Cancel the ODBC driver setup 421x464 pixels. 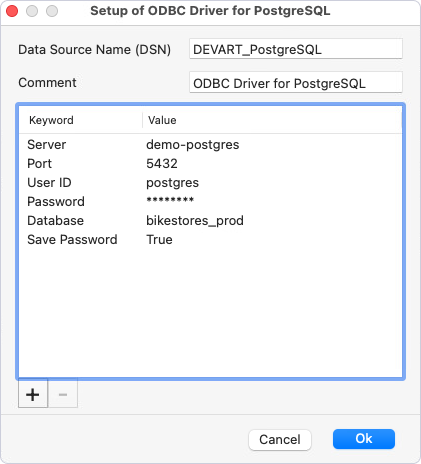point(280,439)
